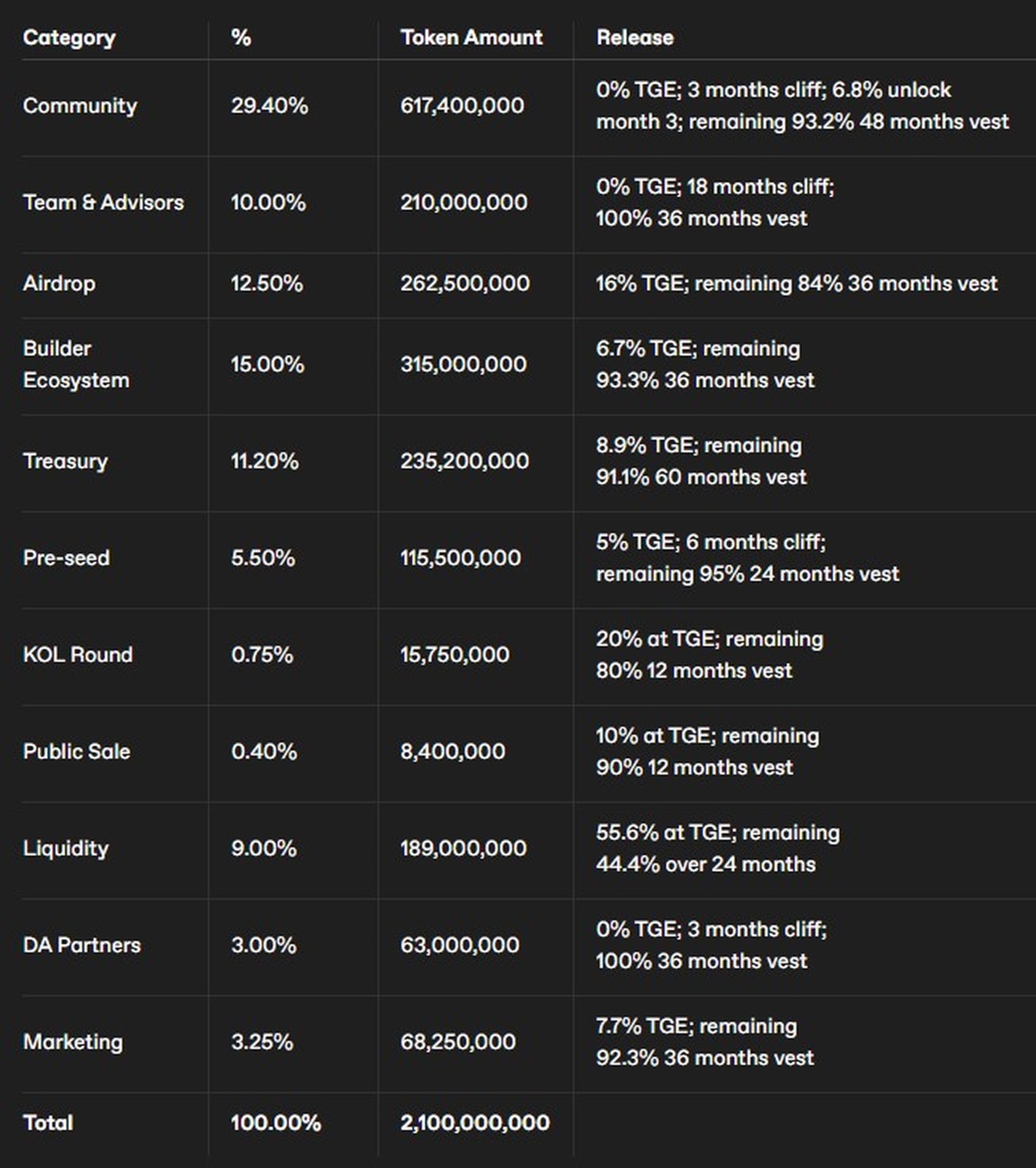Click the Airdrop release schedule text
Screen dimensions: 1036x1168
796,283
